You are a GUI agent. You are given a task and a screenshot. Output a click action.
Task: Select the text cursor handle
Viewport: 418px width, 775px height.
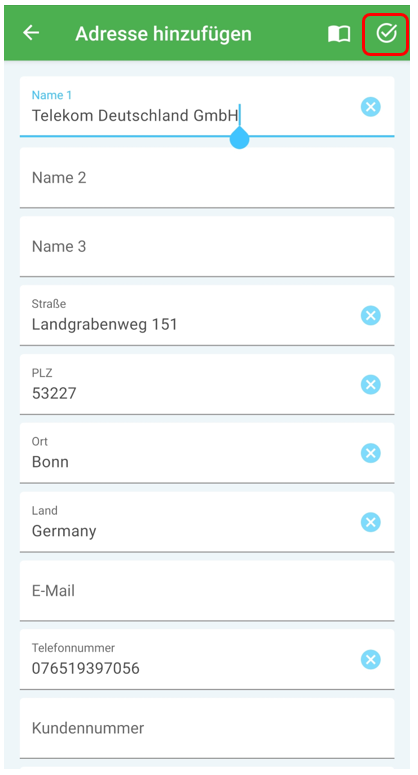coord(240,138)
